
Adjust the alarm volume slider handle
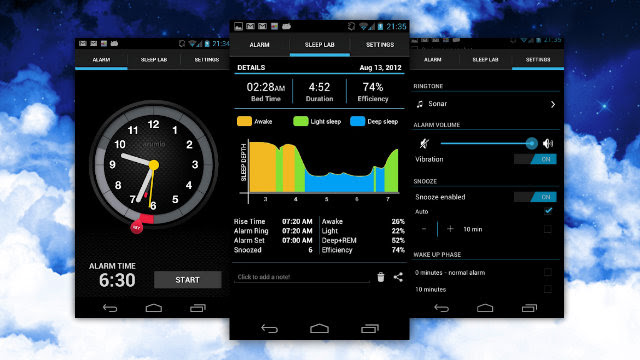[x=531, y=143]
